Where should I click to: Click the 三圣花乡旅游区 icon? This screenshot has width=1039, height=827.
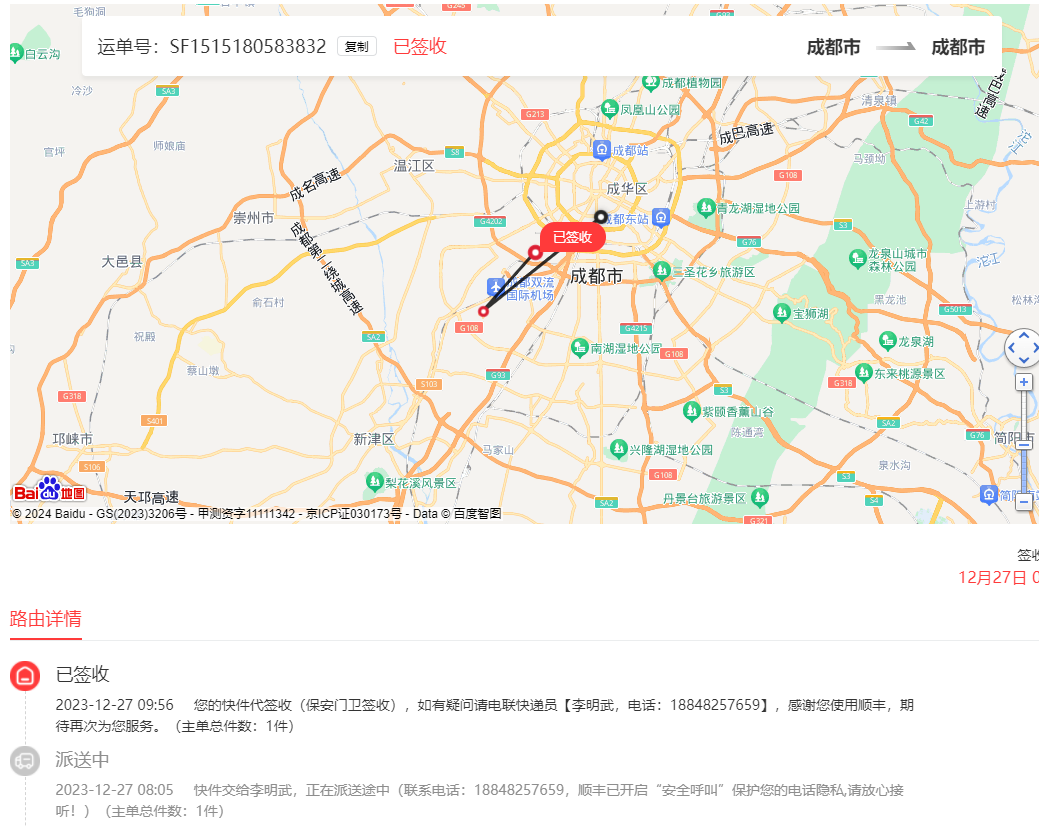coord(661,270)
